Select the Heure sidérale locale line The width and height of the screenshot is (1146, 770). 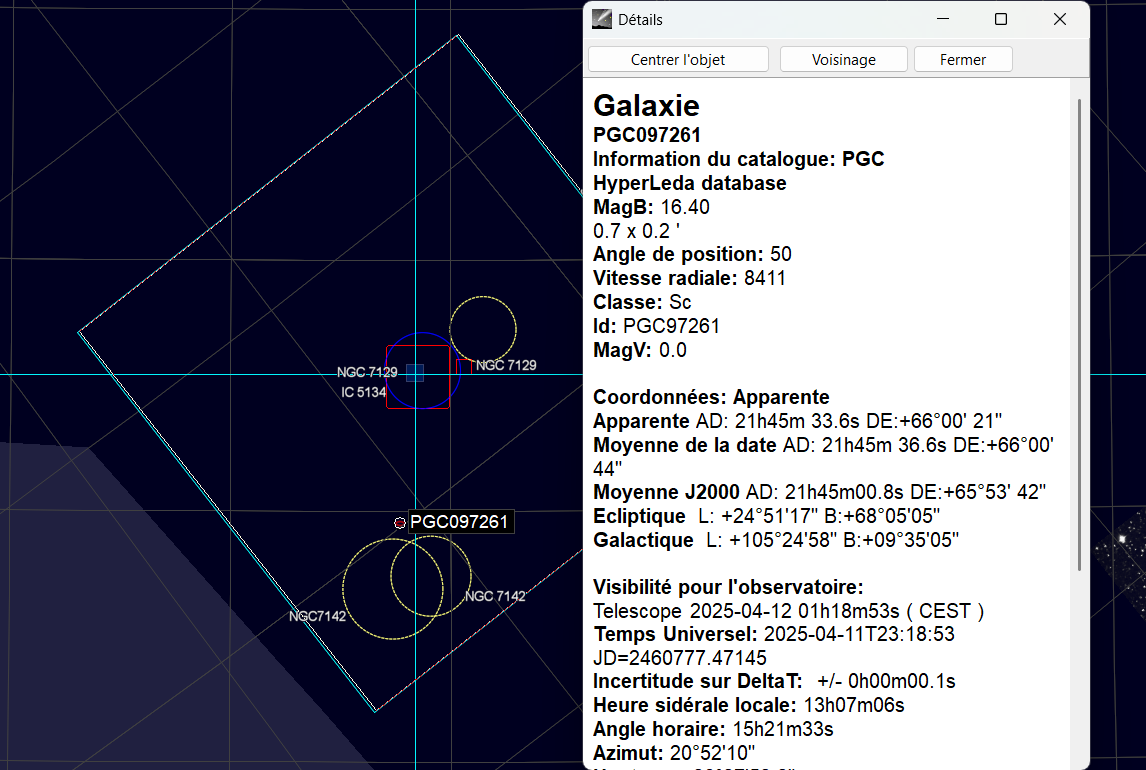pos(748,705)
